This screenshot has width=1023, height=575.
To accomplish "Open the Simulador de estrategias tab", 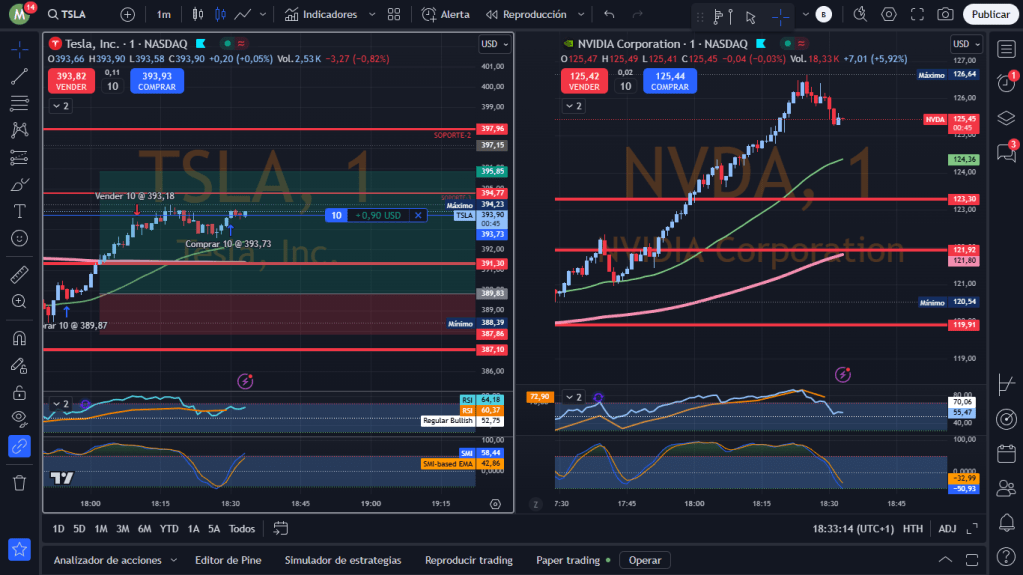I will [x=342, y=561].
